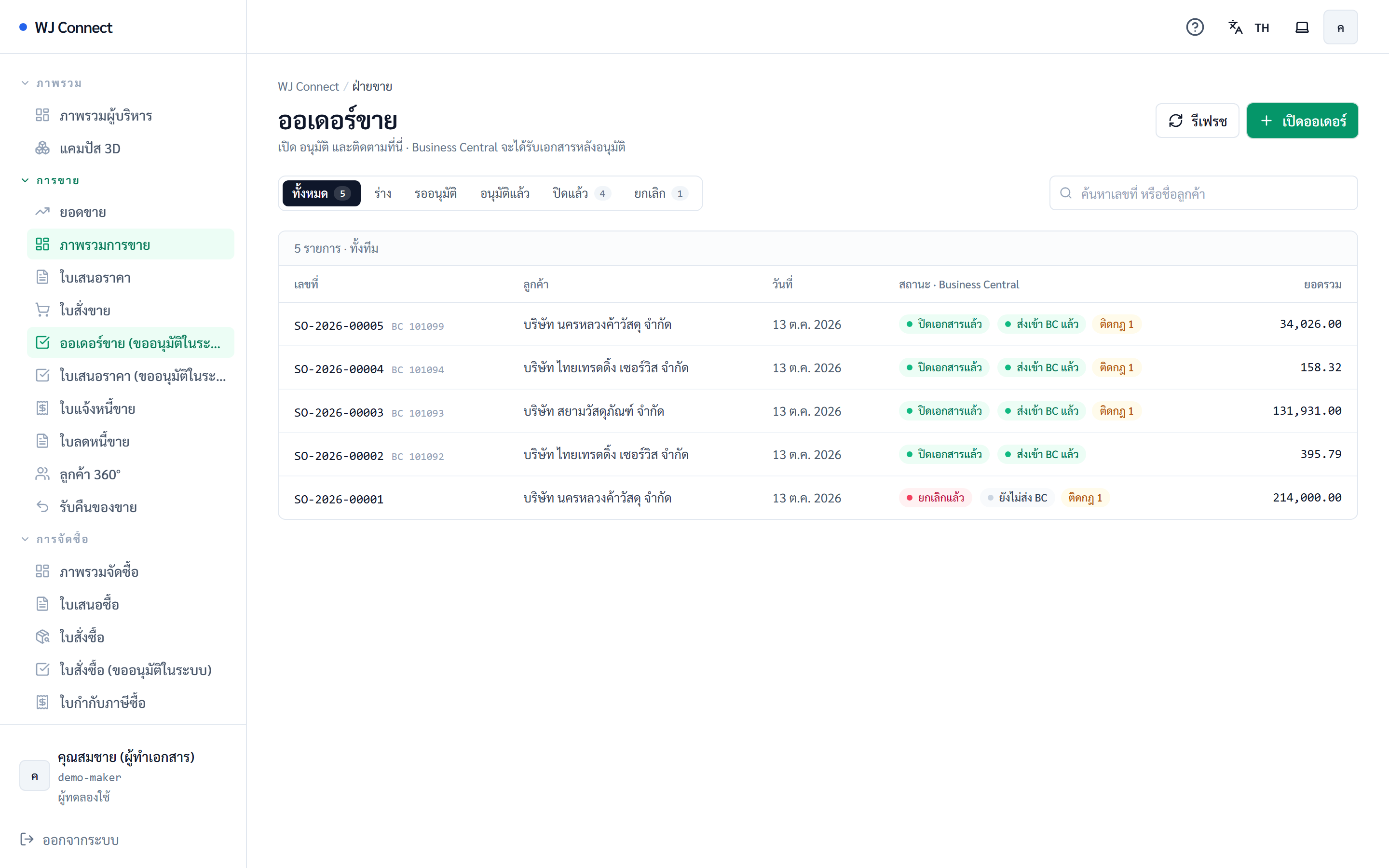
Task: Click the เปิดออเดอร์ new order button
Action: 1302,121
